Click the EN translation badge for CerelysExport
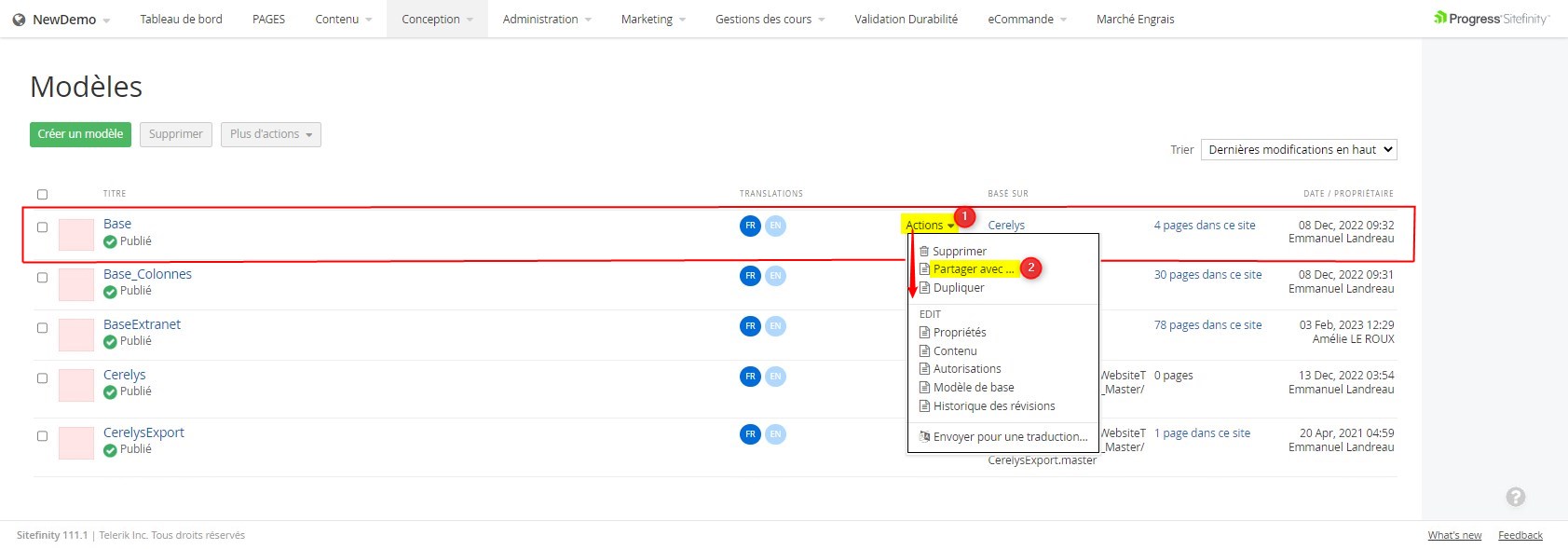The height and width of the screenshot is (549, 1568). coord(775,434)
